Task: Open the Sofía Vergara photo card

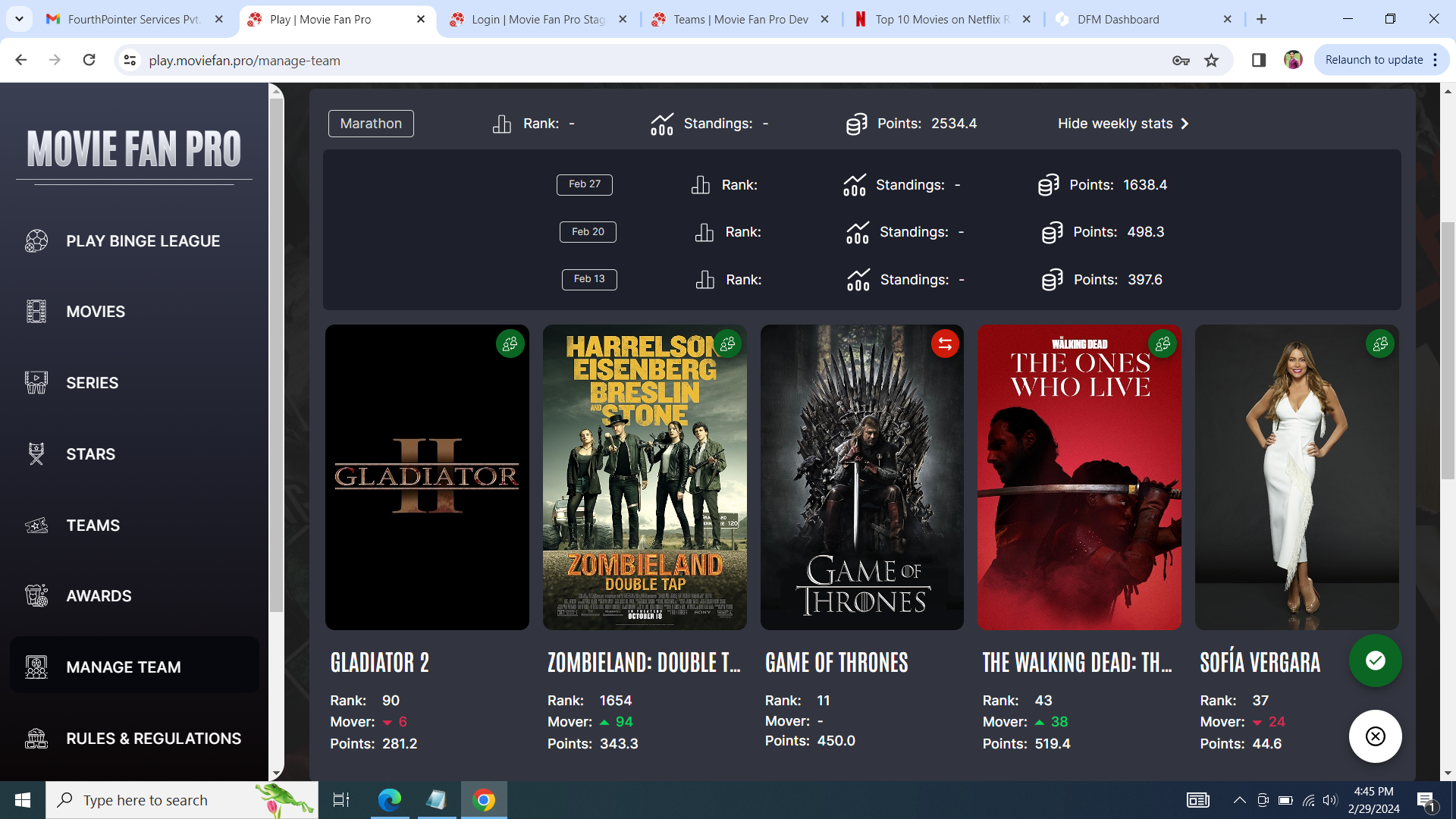Action: tap(1297, 478)
